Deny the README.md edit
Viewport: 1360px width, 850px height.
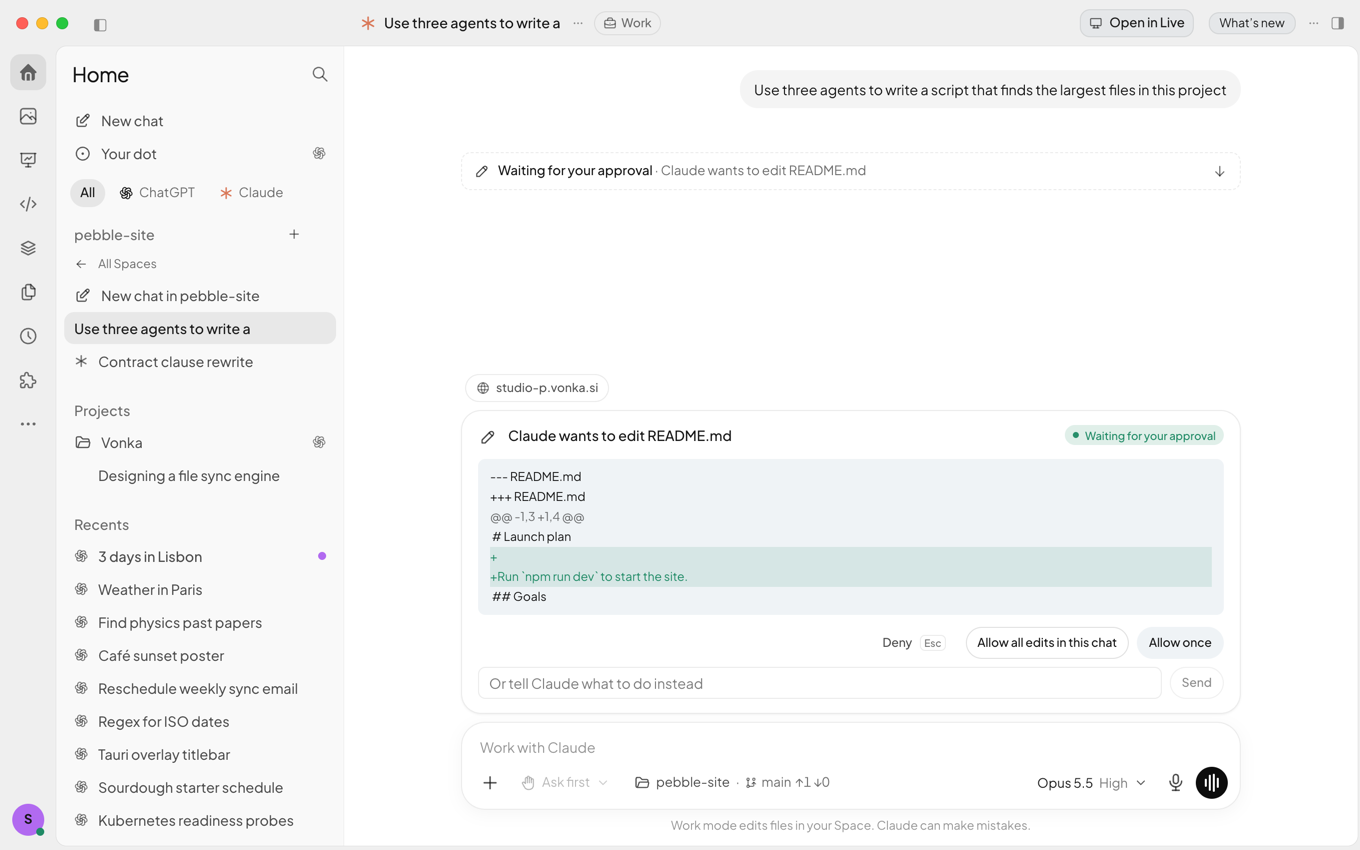point(912,643)
